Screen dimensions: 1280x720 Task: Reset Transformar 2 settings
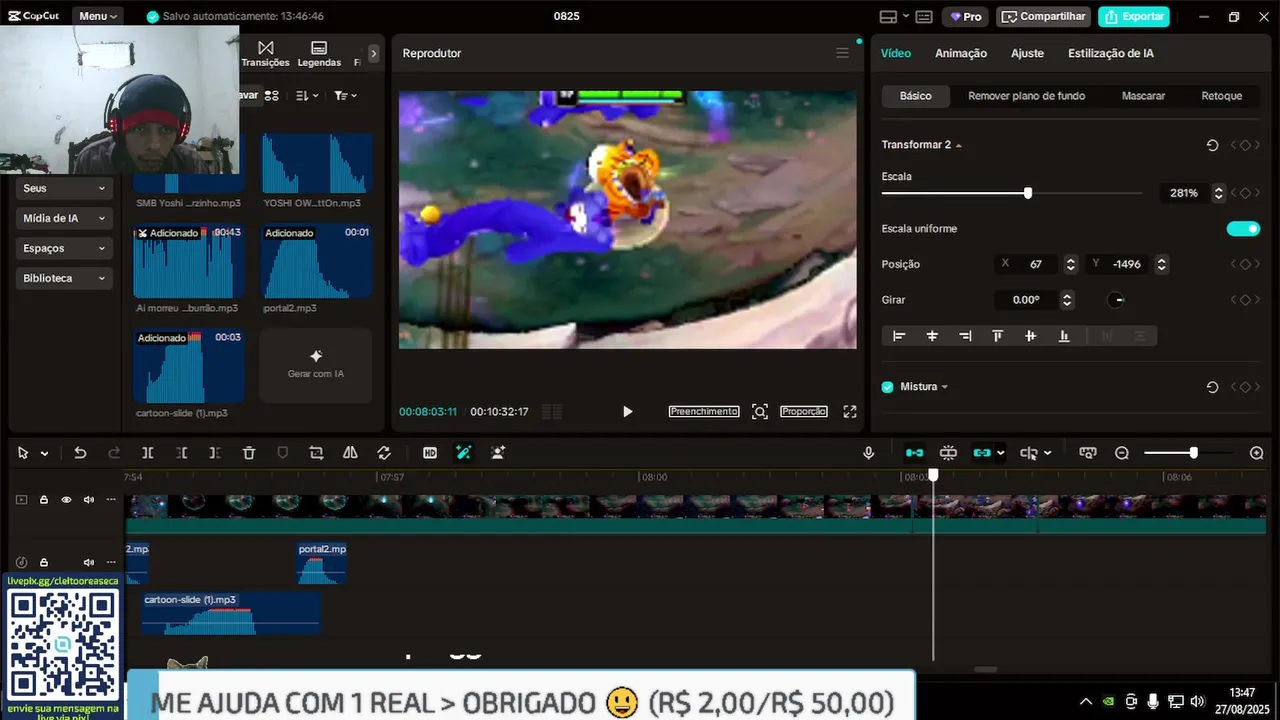(x=1212, y=145)
